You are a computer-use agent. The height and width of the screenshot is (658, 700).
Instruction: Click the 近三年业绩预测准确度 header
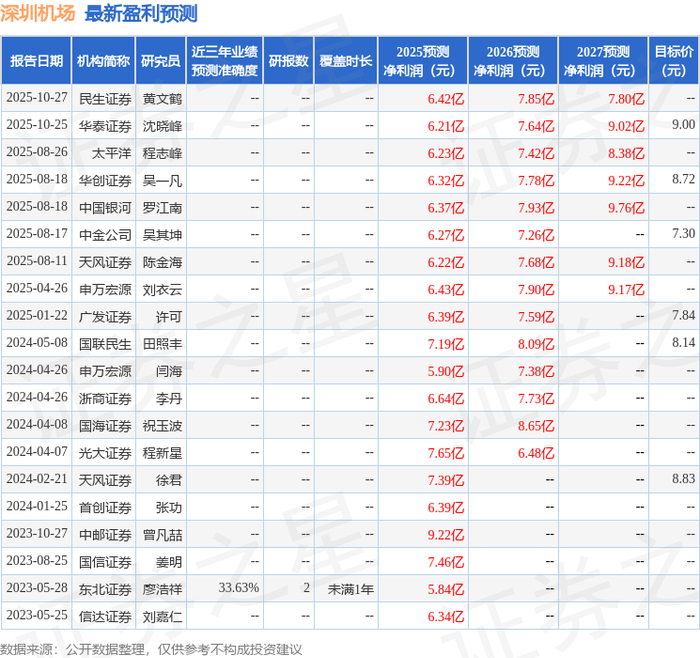[225, 61]
